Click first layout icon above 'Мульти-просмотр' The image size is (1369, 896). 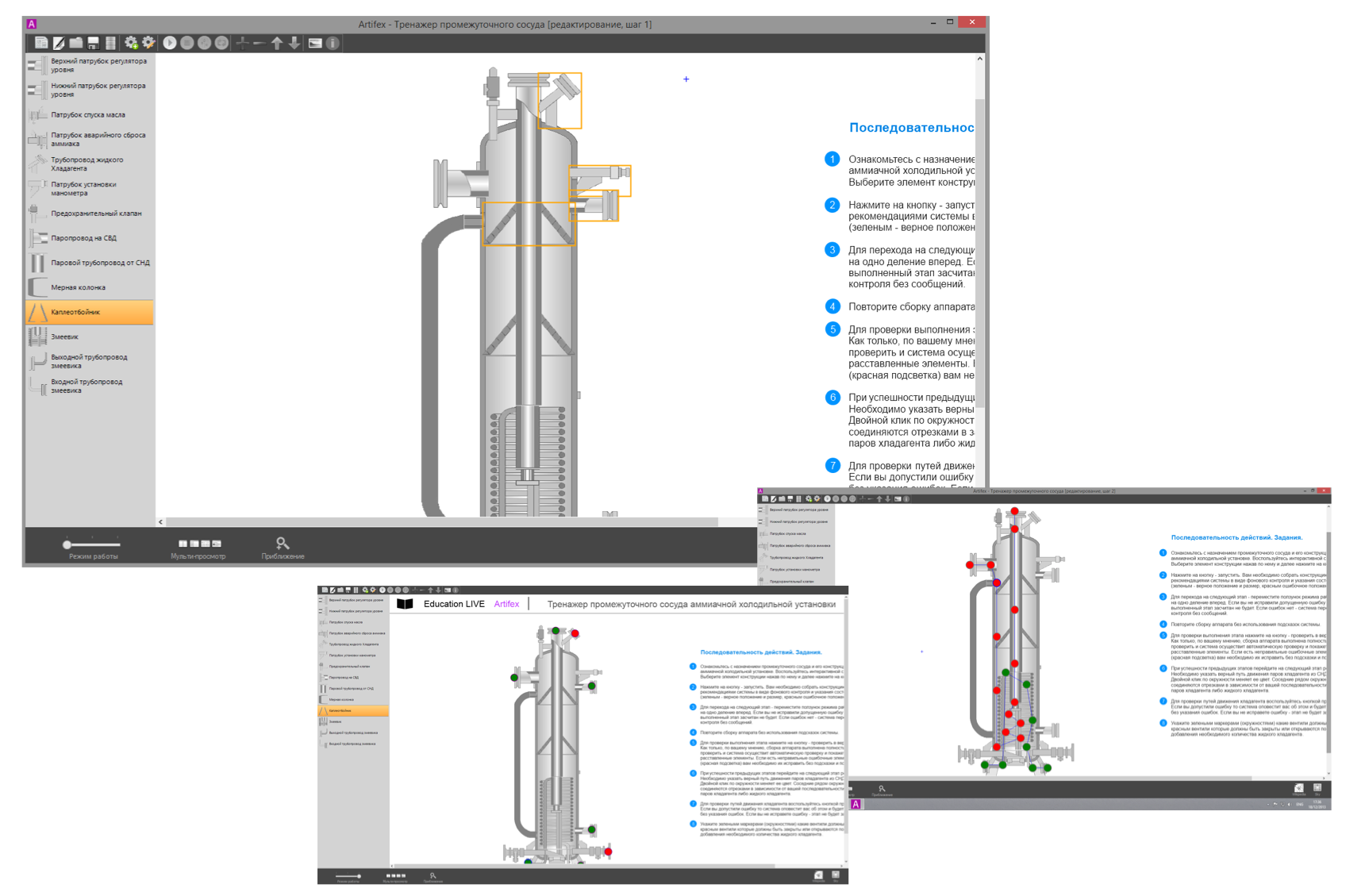pyautogui.click(x=183, y=544)
